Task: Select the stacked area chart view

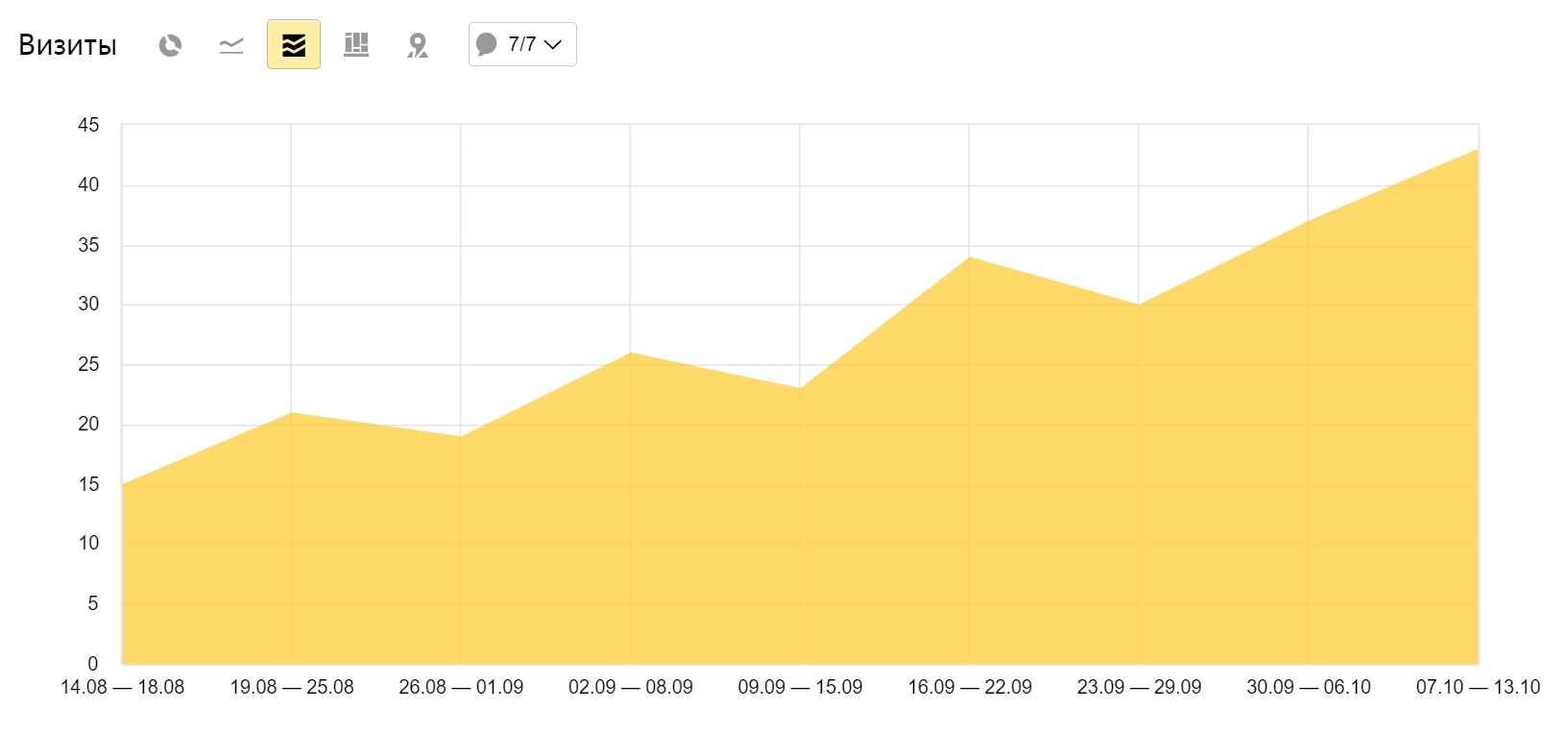Action: [x=294, y=44]
